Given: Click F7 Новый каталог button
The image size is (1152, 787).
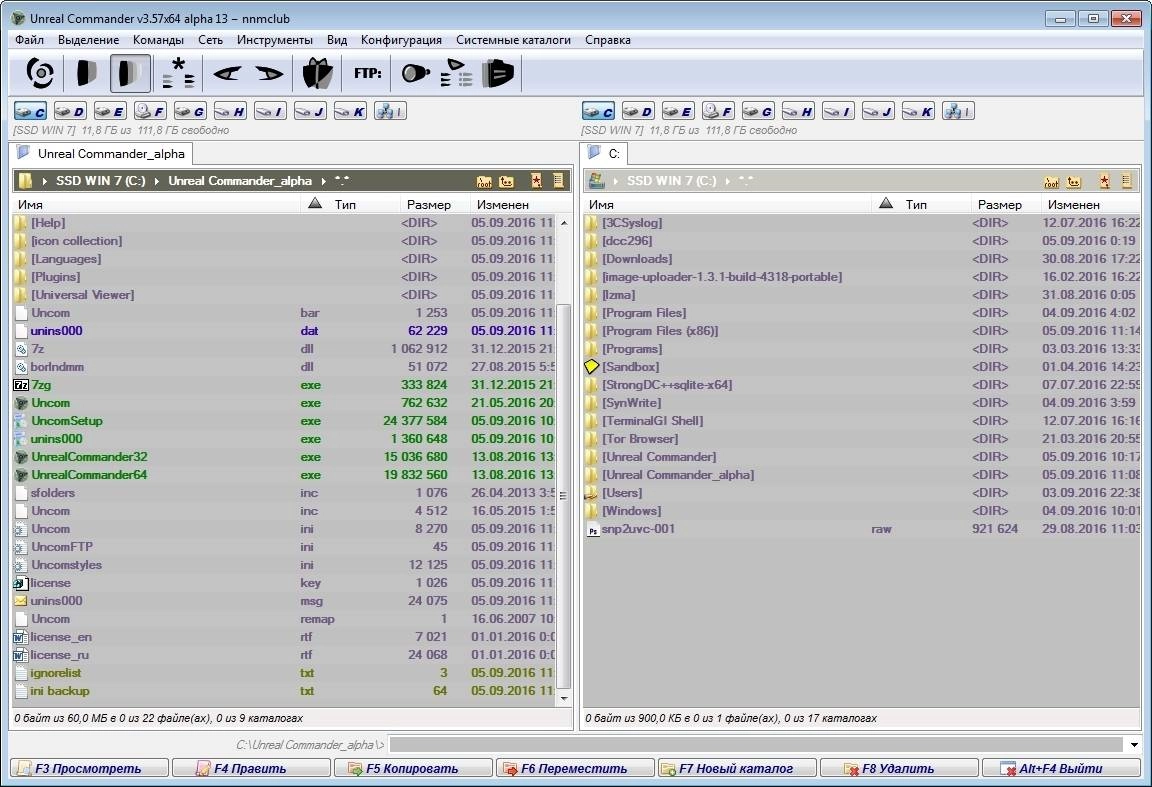Looking at the screenshot, I should (737, 768).
